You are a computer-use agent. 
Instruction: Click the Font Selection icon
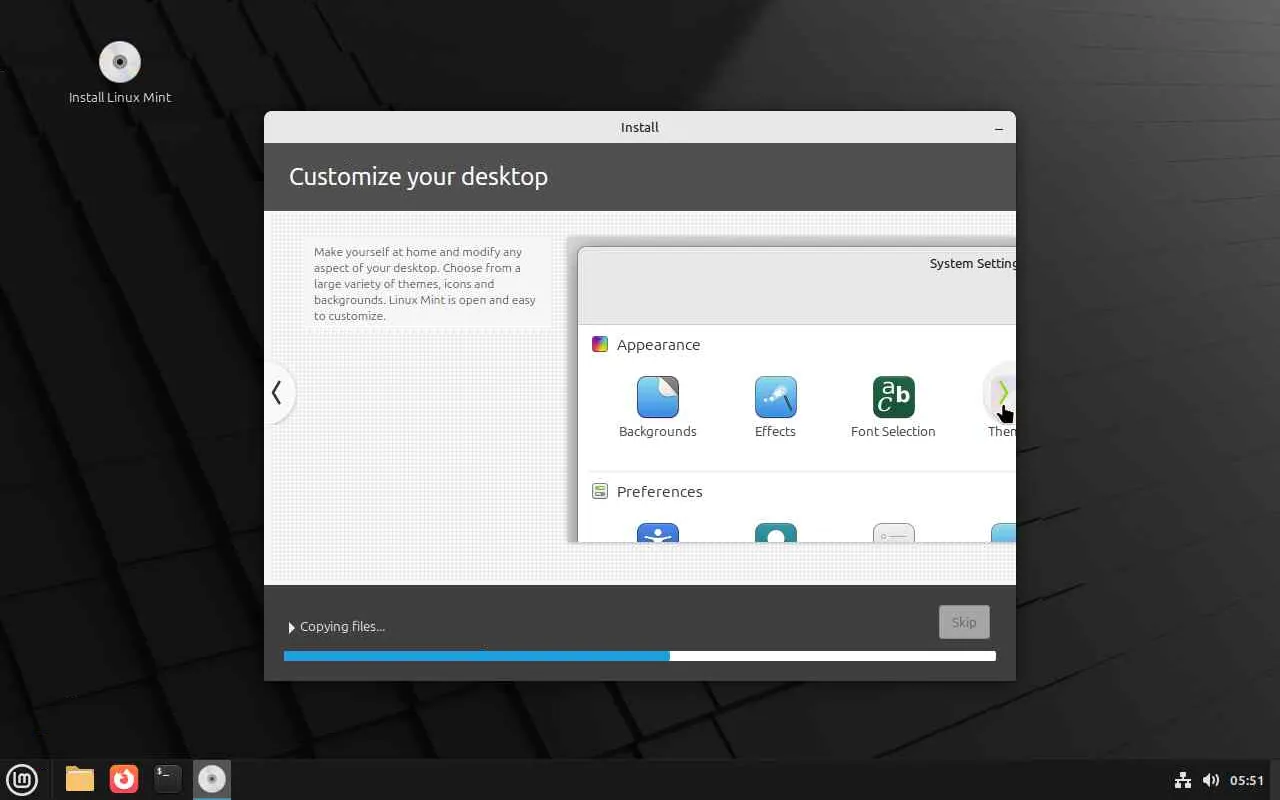point(893,397)
